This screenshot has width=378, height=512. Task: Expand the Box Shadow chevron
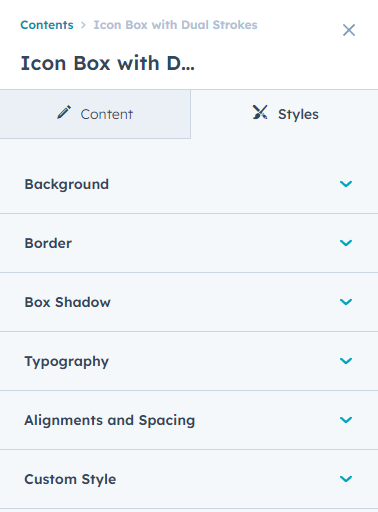pos(346,302)
